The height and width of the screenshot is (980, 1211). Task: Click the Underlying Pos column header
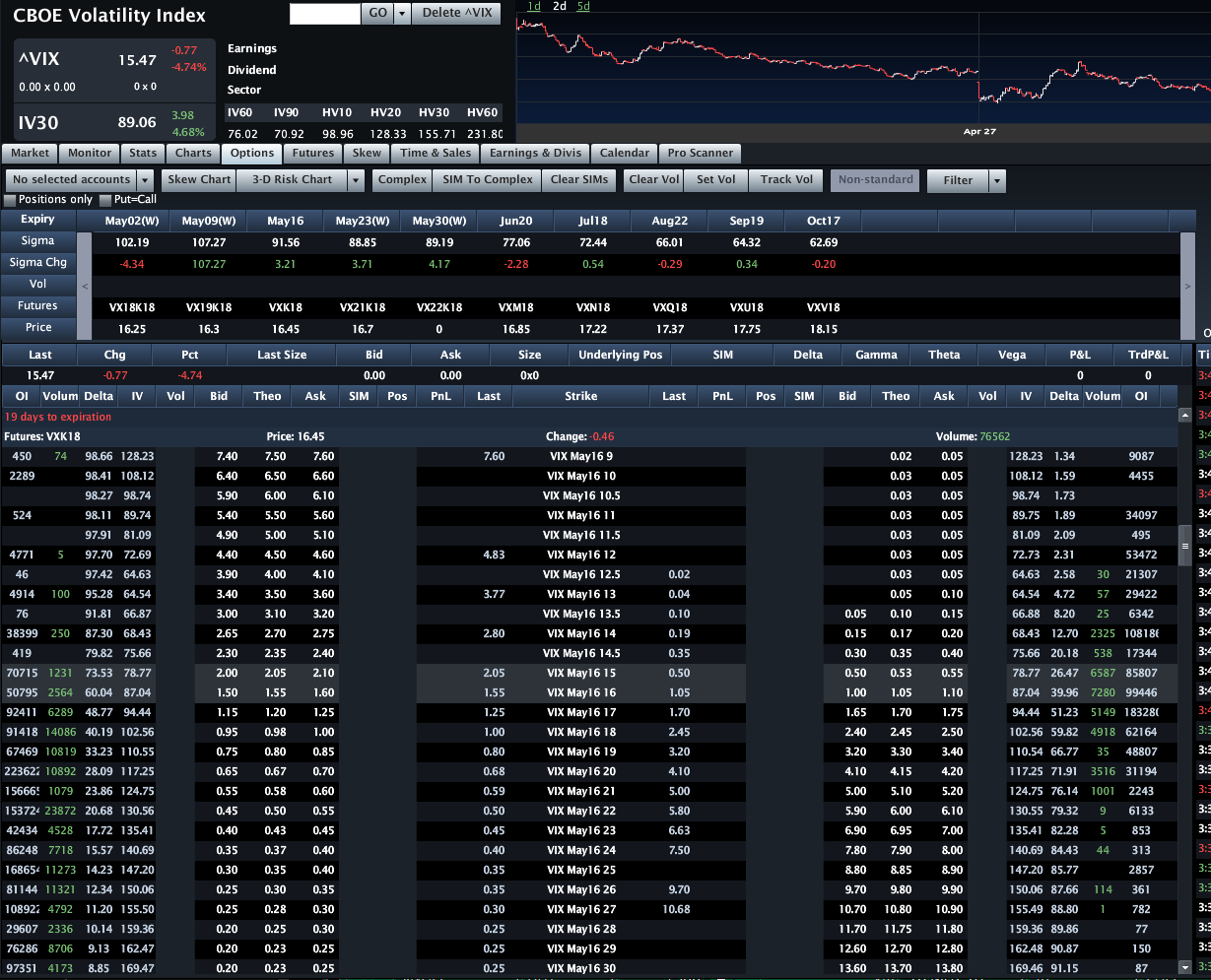(621, 355)
